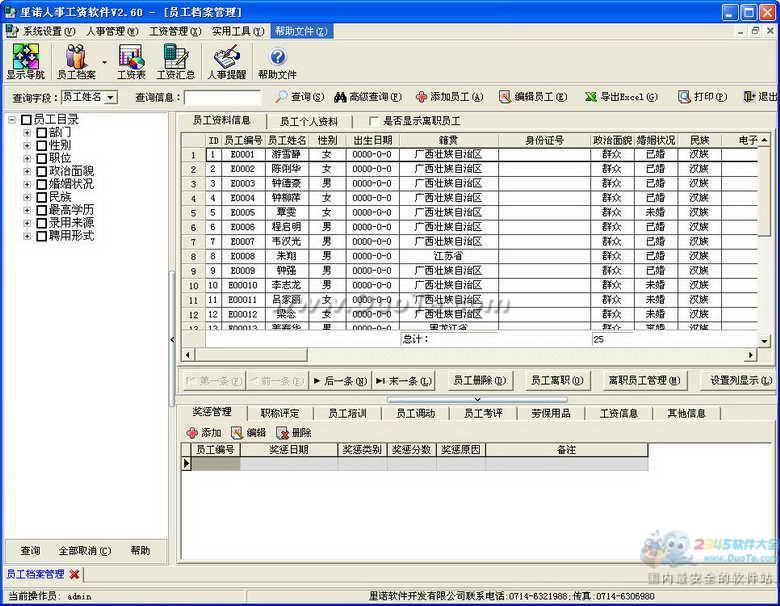
Task: Open the 员工档案 toolbar icon
Action: click(76, 61)
